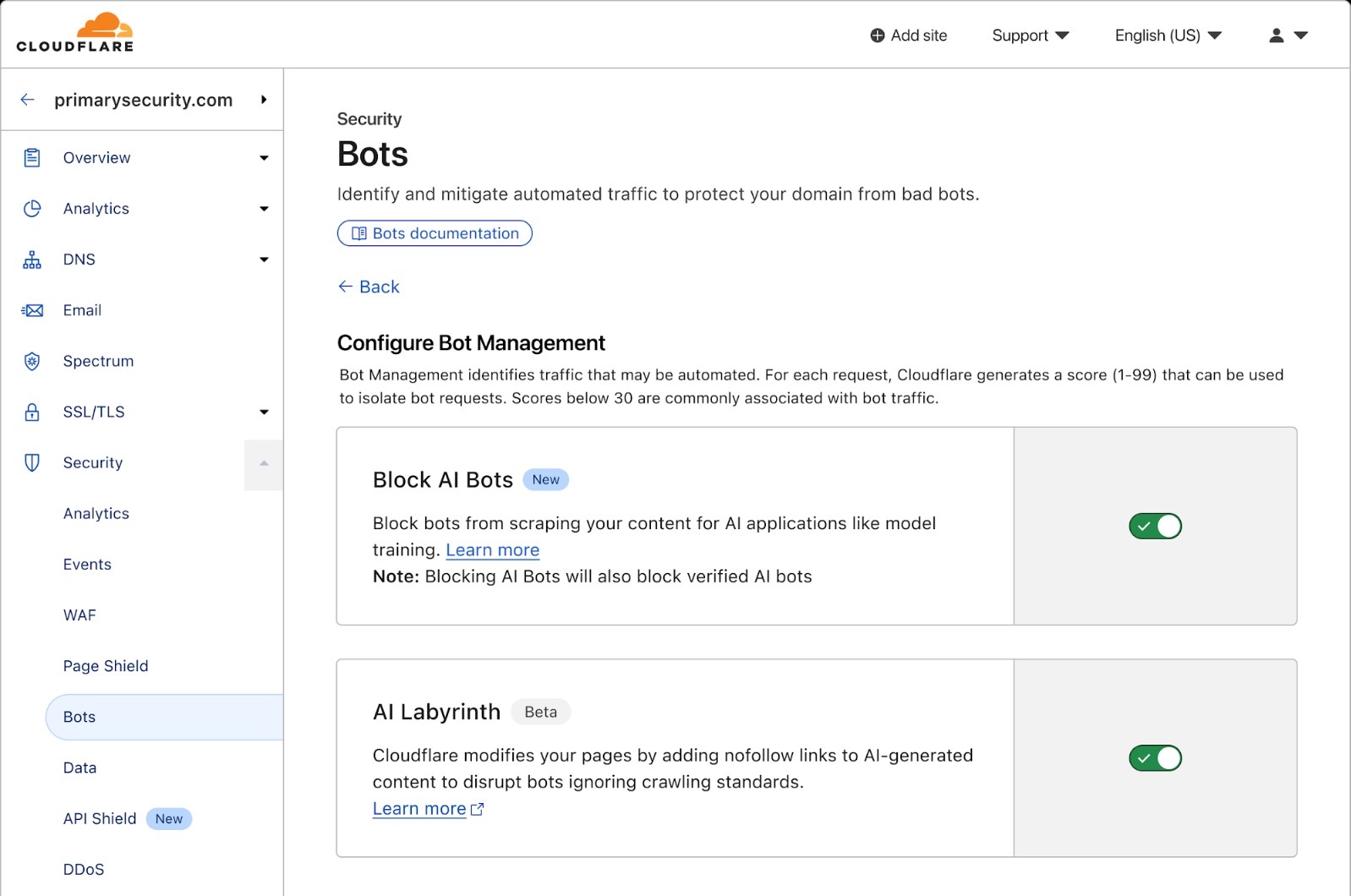
Task: Click the Cloudflare logo
Action: [74, 33]
